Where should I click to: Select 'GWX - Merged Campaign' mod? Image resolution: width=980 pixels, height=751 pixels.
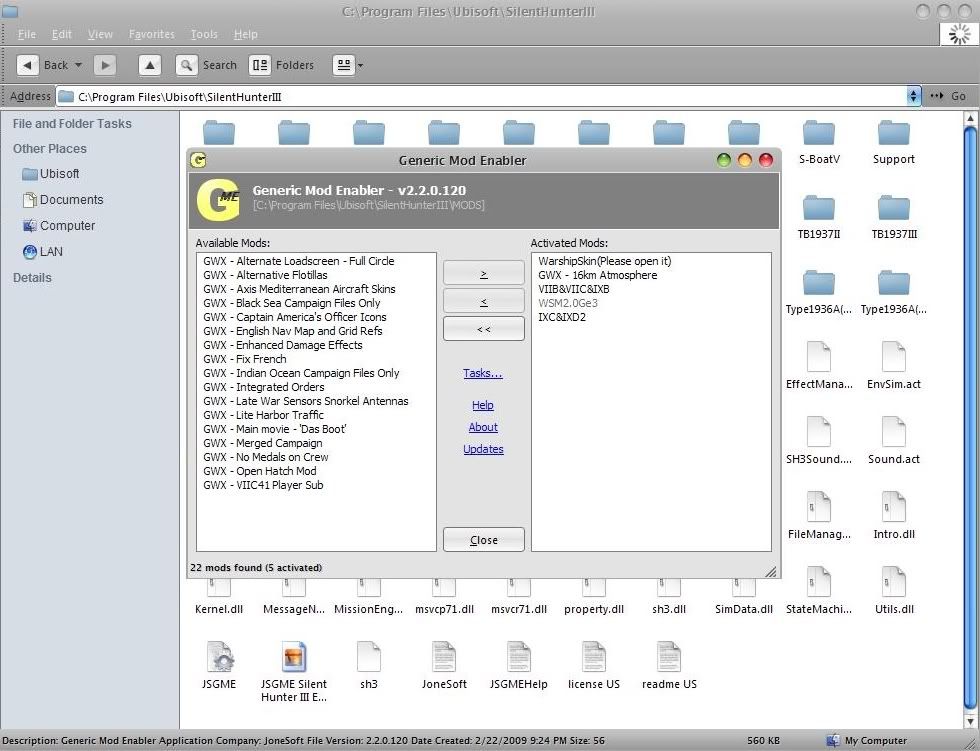(262, 443)
